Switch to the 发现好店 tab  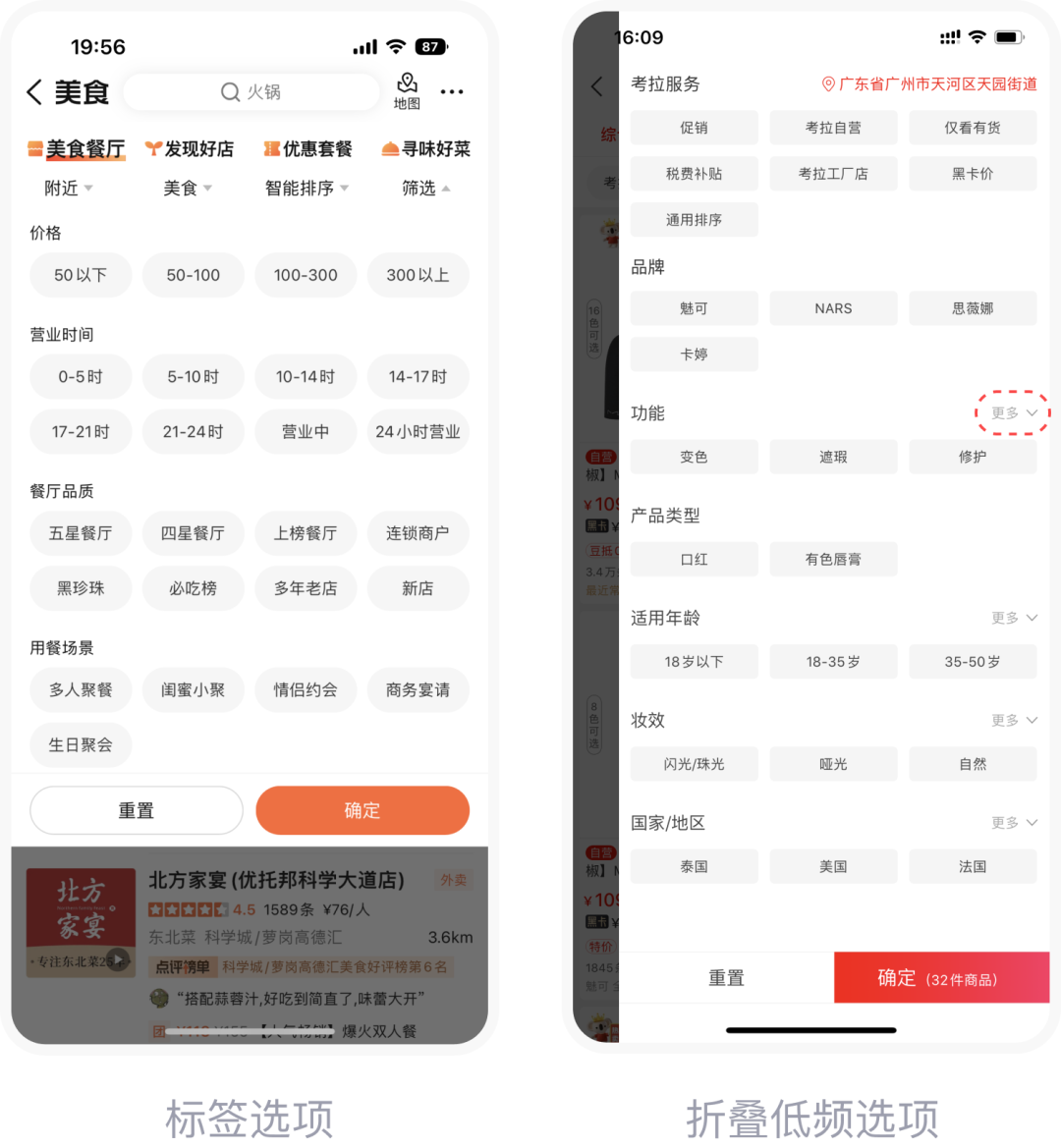(190, 148)
